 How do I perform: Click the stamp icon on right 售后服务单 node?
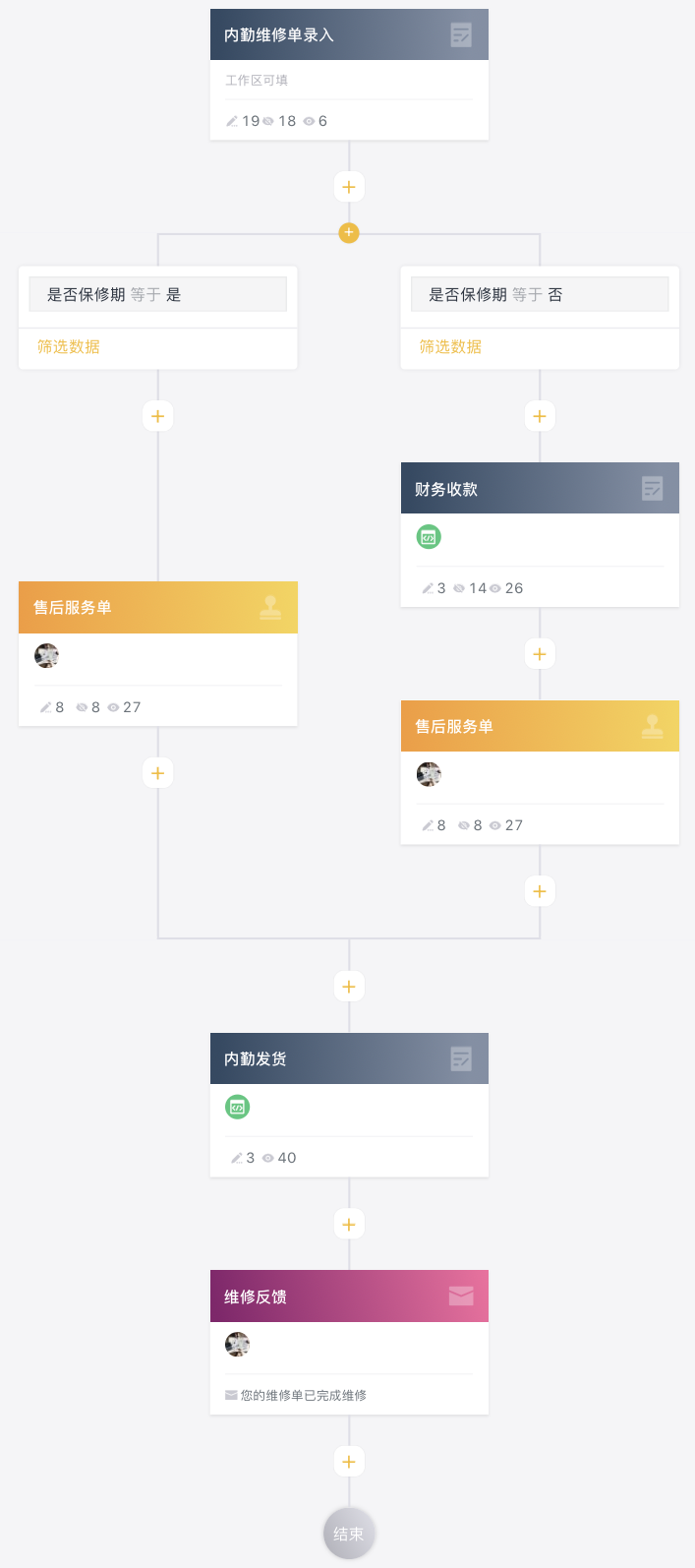point(652,726)
